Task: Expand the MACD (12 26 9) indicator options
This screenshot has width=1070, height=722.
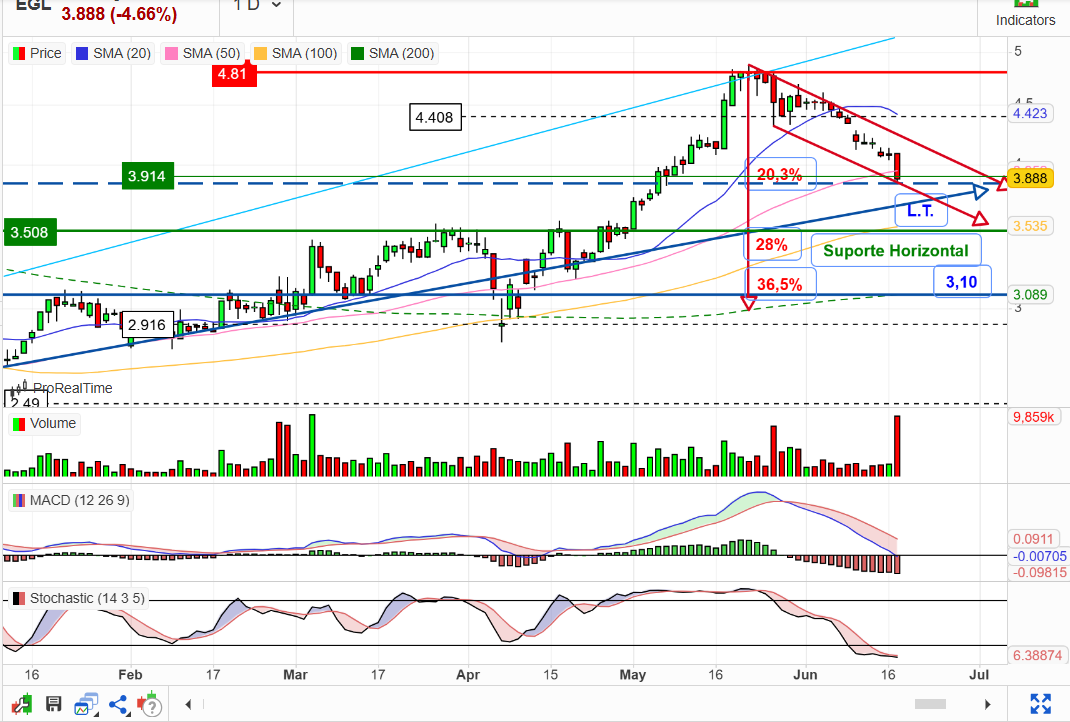Action: tap(71, 500)
